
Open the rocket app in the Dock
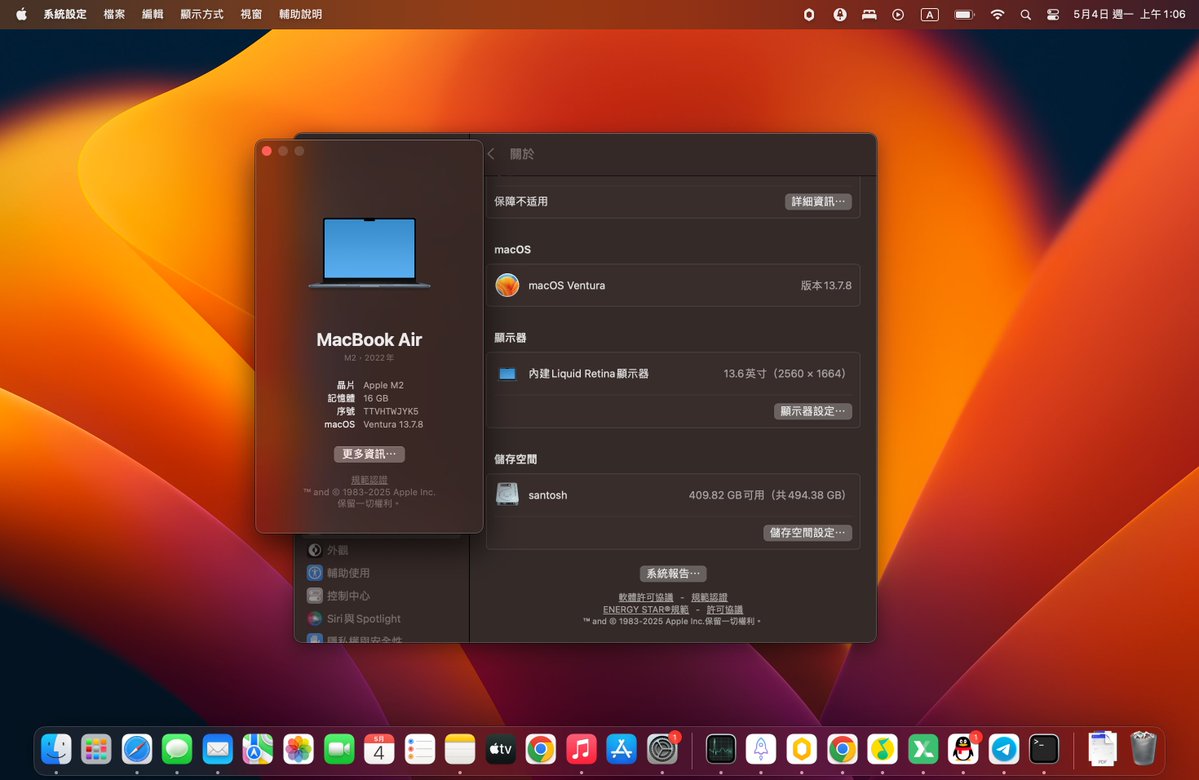tap(761, 749)
